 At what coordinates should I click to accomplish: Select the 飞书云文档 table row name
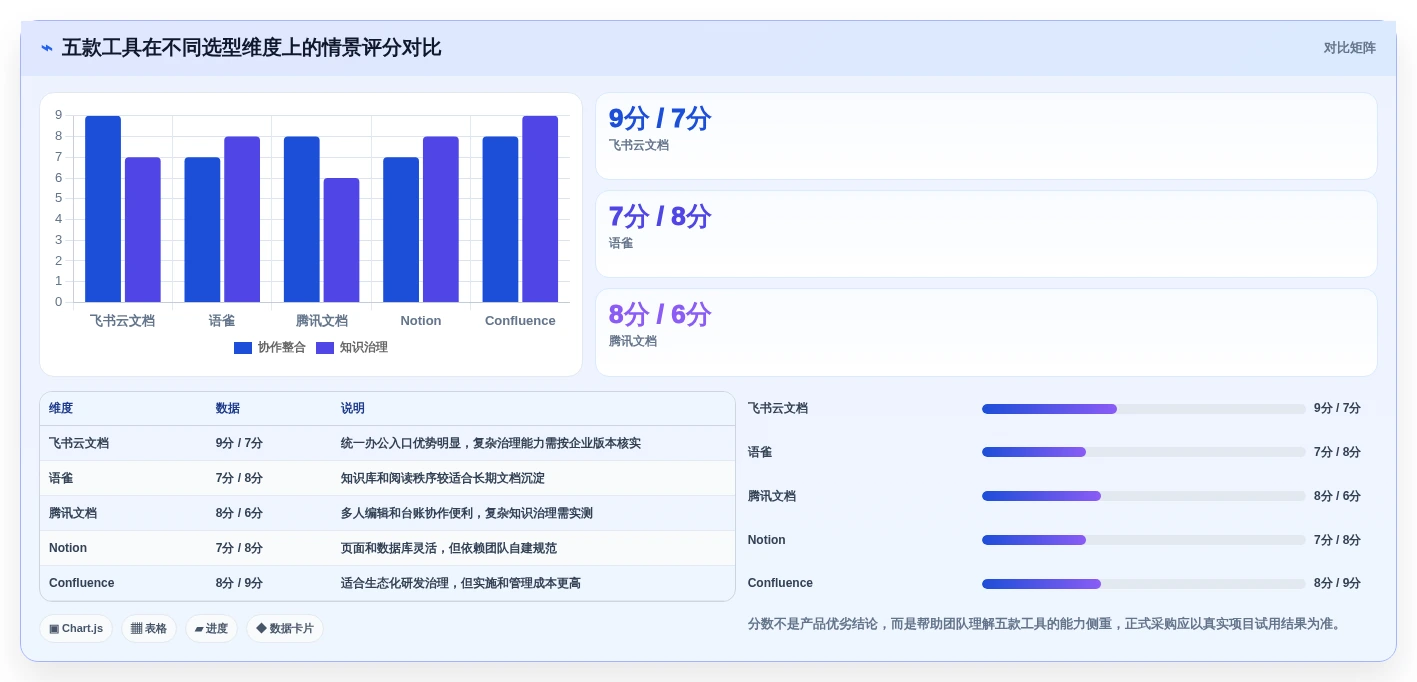pyautogui.click(x=79, y=444)
